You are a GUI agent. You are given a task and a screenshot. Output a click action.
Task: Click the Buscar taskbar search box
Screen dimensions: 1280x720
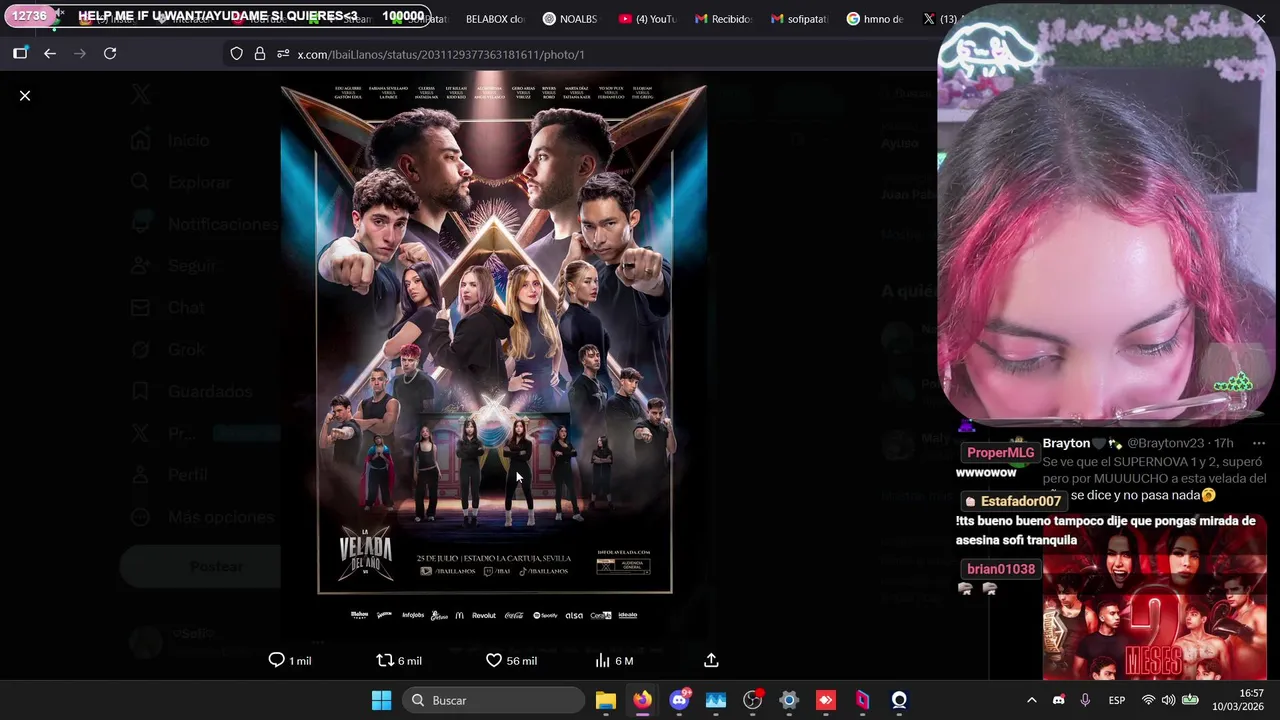tap(494, 700)
